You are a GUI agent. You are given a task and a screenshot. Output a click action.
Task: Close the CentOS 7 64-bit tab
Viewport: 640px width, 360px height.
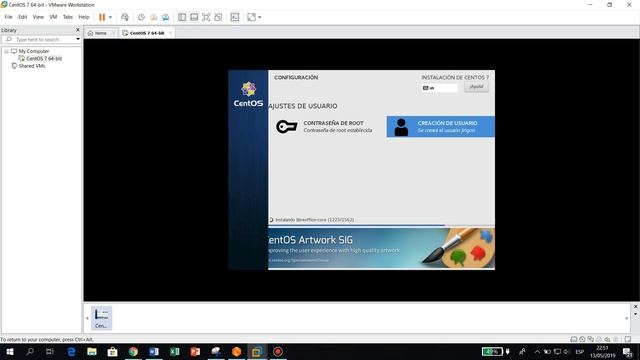[170, 33]
